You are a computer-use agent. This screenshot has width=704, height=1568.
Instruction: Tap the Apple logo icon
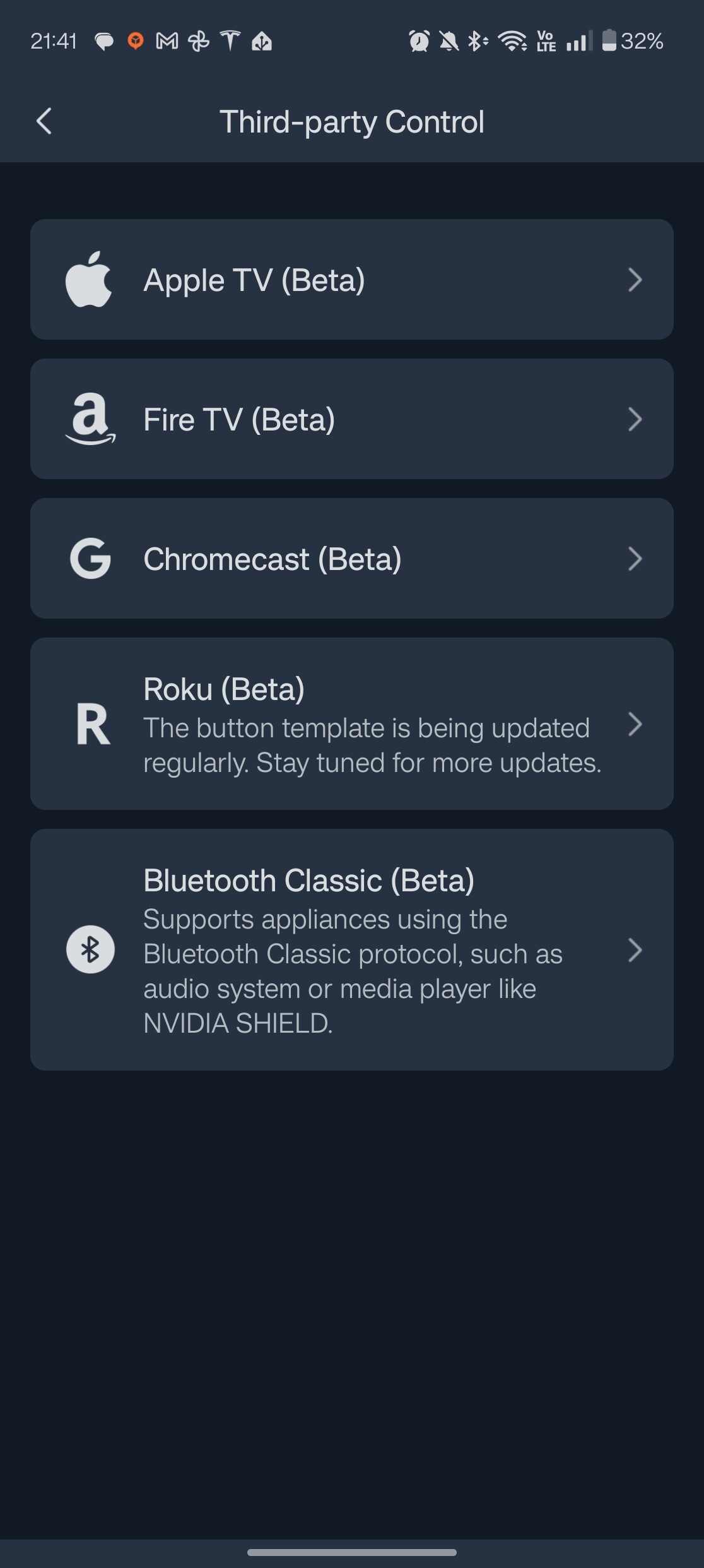89,280
